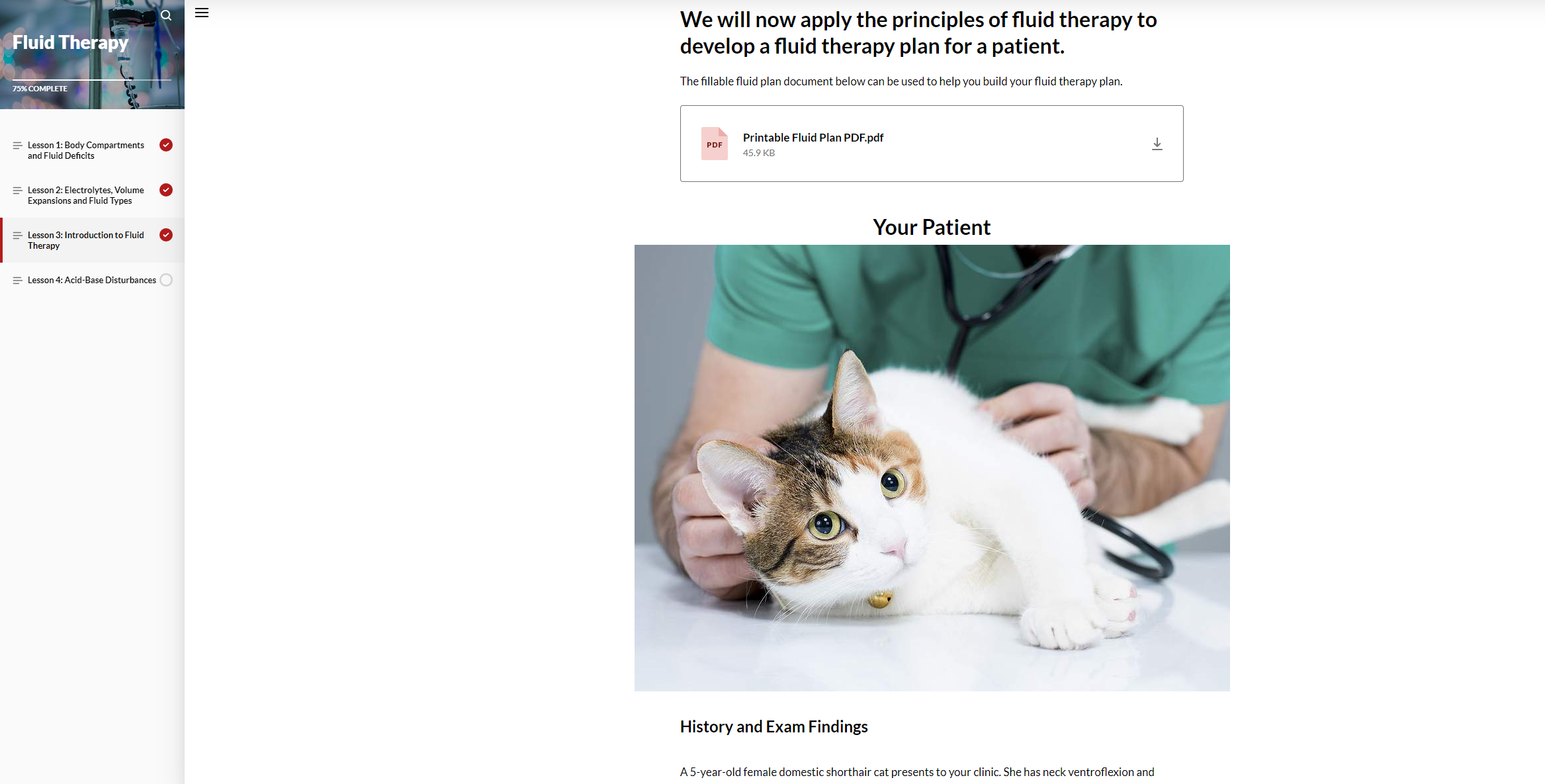Viewport: 1545px width, 784px height.
Task: Click the cat patient photo
Action: pos(932,468)
